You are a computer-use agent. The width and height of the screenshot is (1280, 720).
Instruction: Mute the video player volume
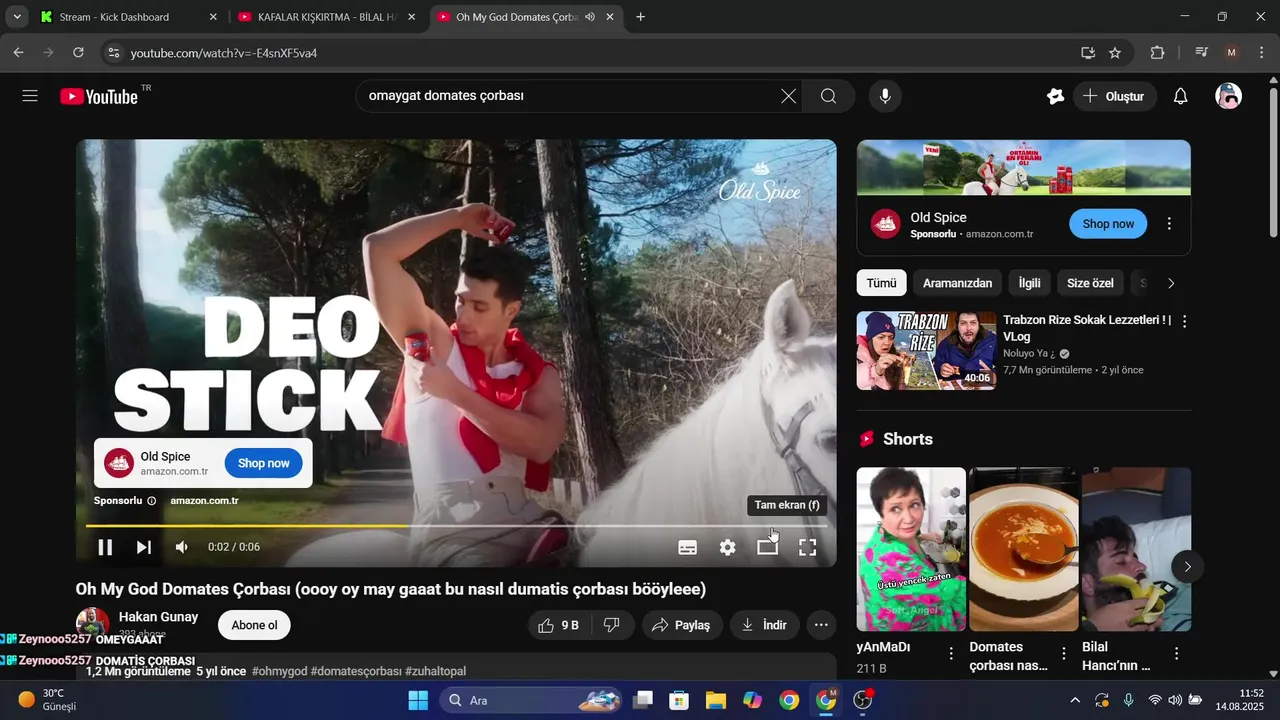click(182, 547)
